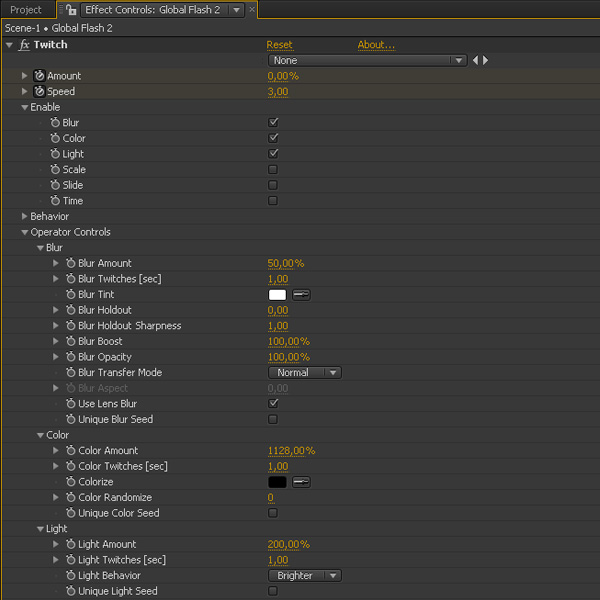Click the Light Behavior stopwatch
The width and height of the screenshot is (600, 600).
pos(70,576)
